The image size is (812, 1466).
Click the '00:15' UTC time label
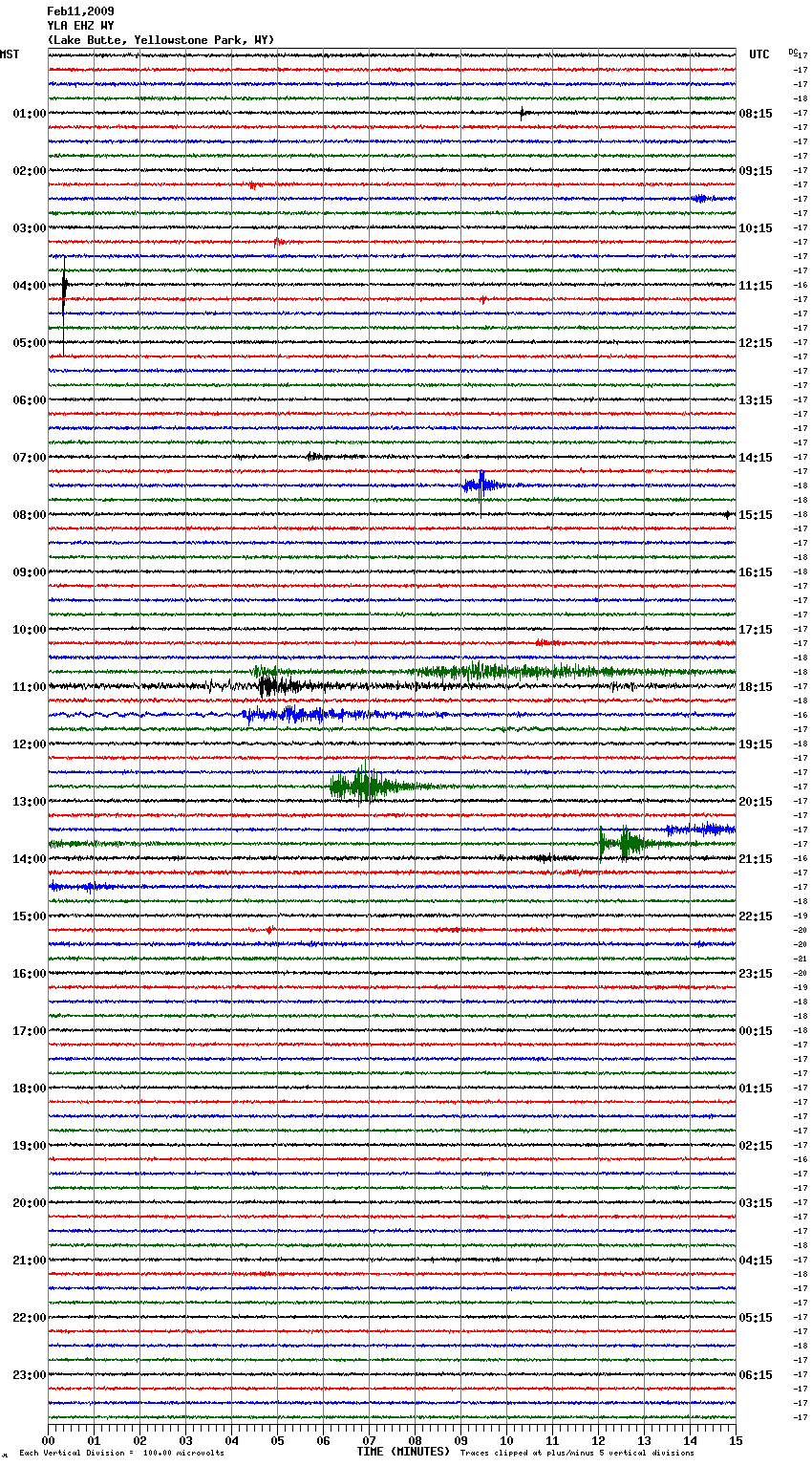[x=756, y=1031]
